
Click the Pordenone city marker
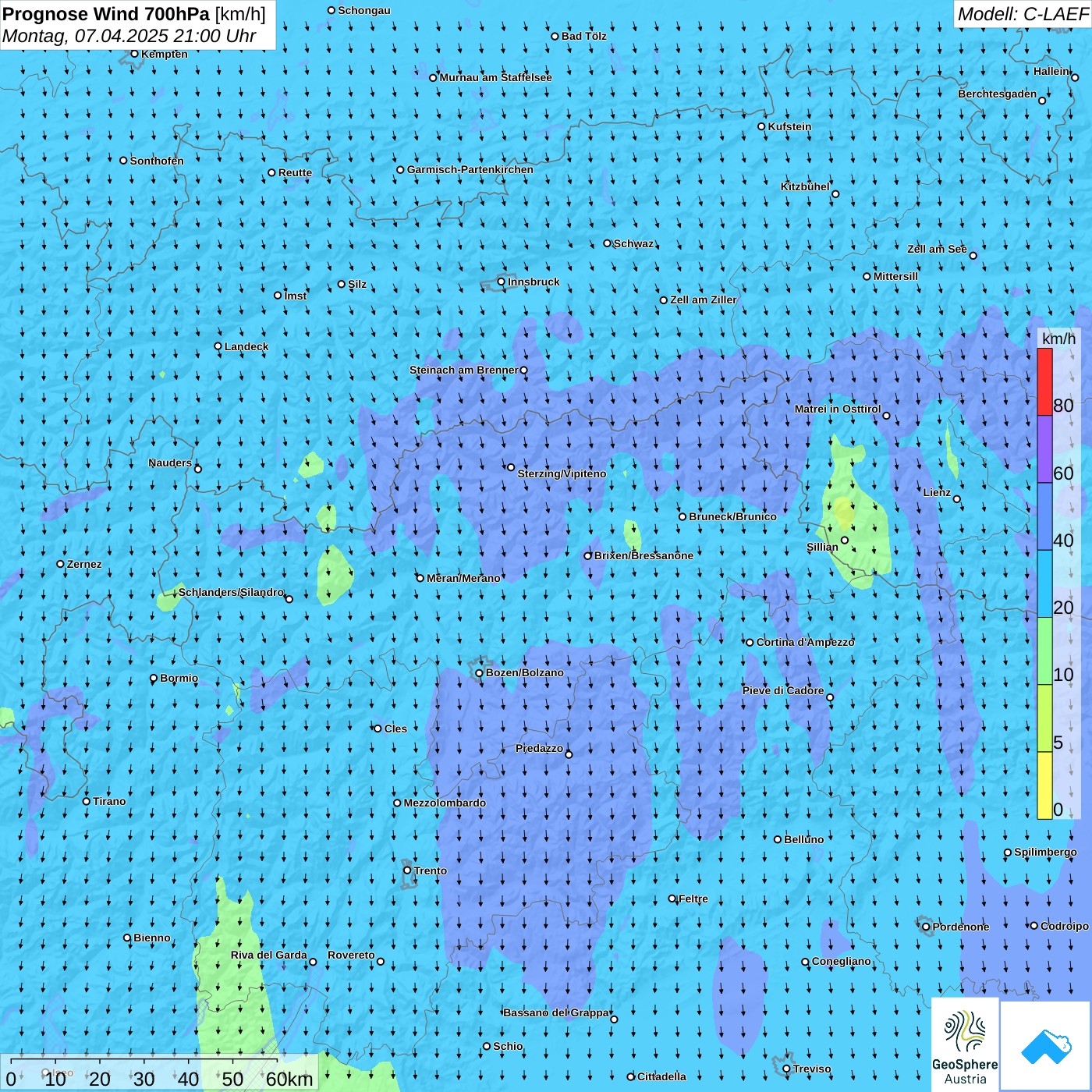pos(926,927)
